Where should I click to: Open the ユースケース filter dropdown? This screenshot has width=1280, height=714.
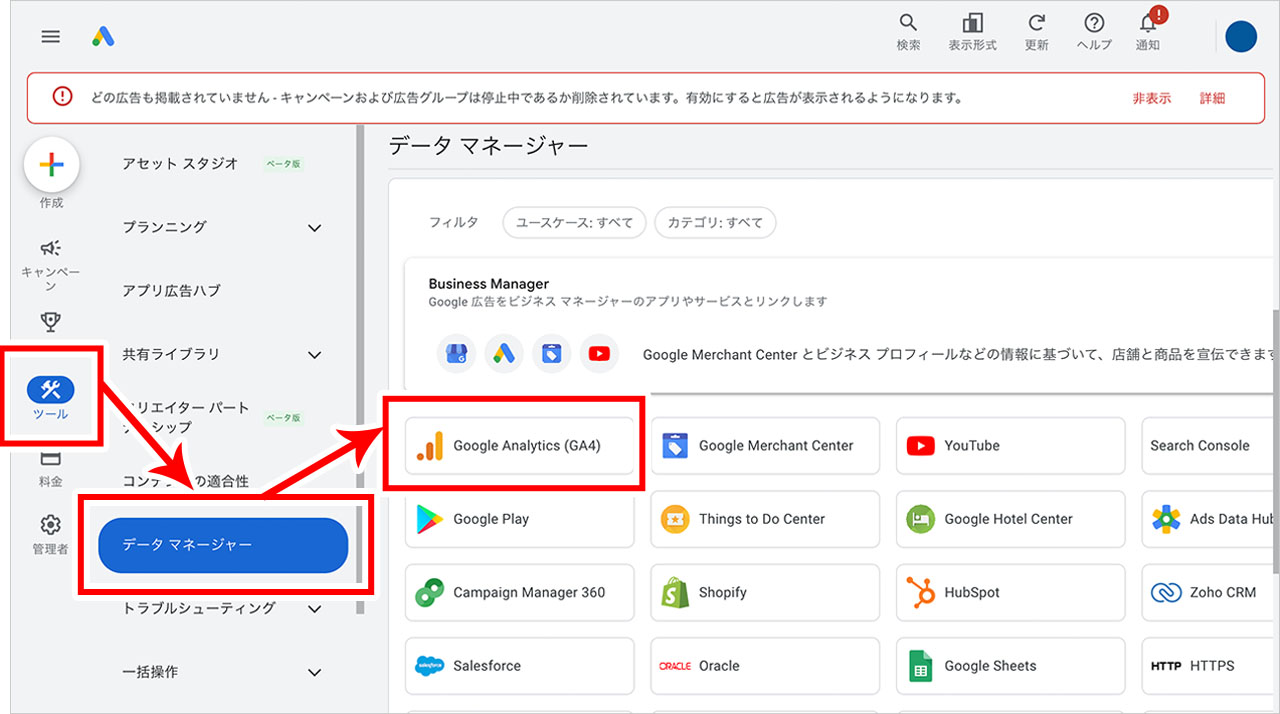pyautogui.click(x=574, y=222)
